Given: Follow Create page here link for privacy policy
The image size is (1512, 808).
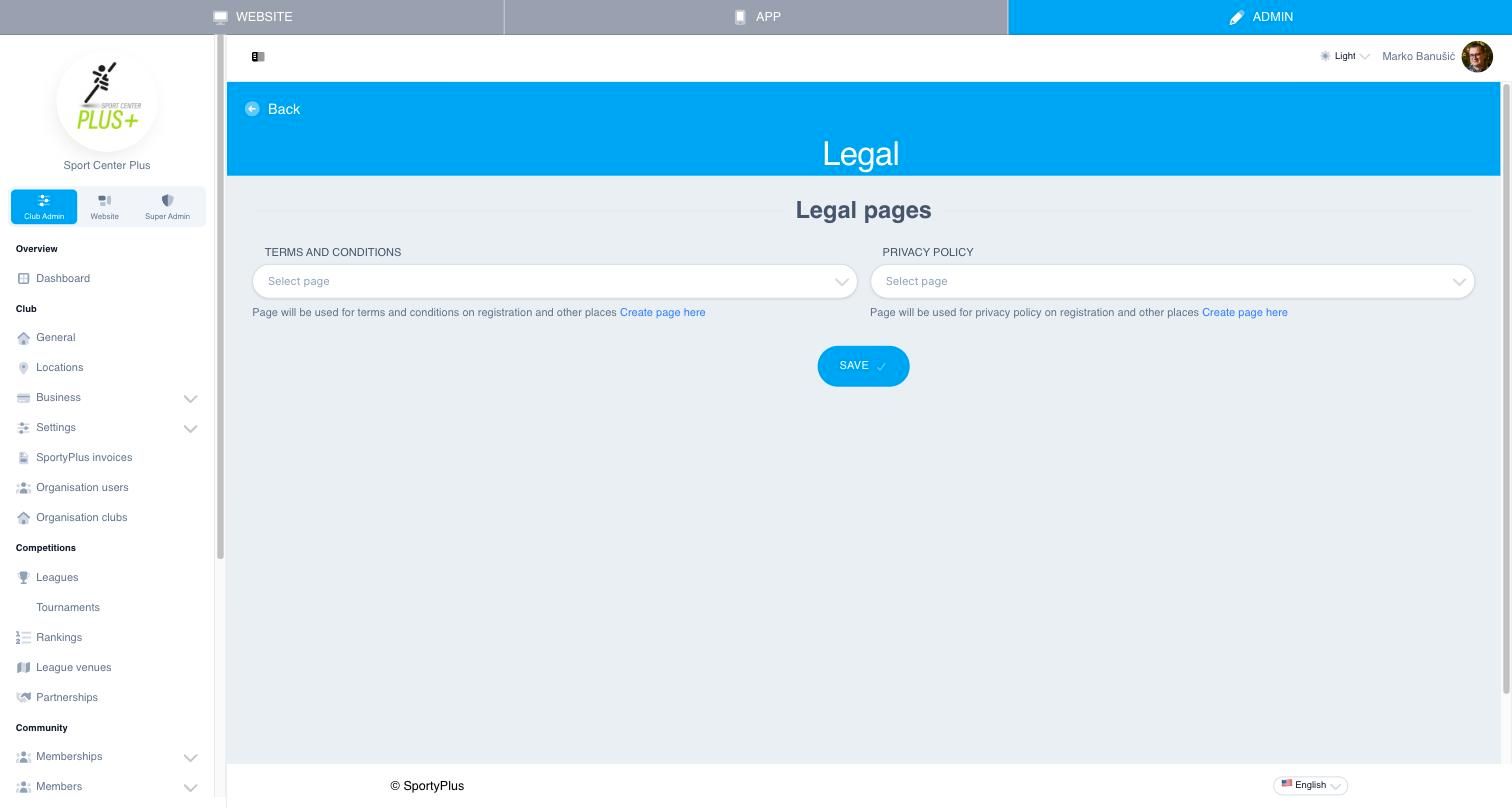Looking at the screenshot, I should click(x=1244, y=312).
